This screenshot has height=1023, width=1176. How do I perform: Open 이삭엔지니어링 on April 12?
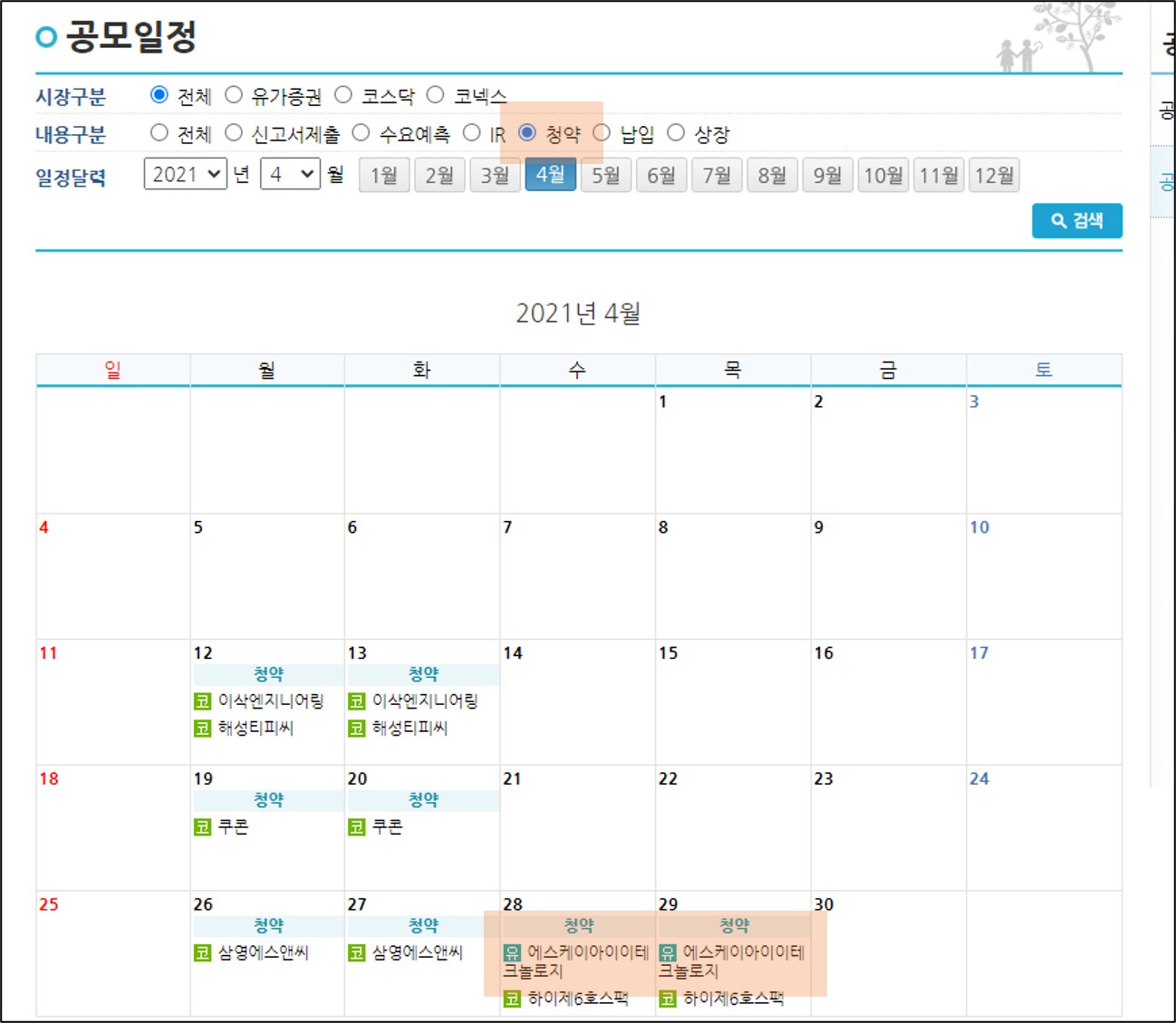(x=271, y=701)
